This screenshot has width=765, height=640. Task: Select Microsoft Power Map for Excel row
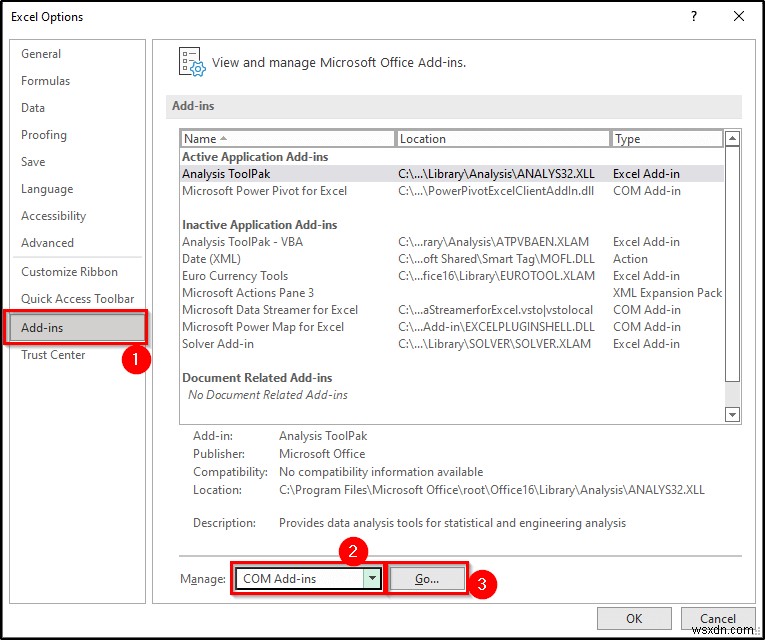tap(452, 327)
